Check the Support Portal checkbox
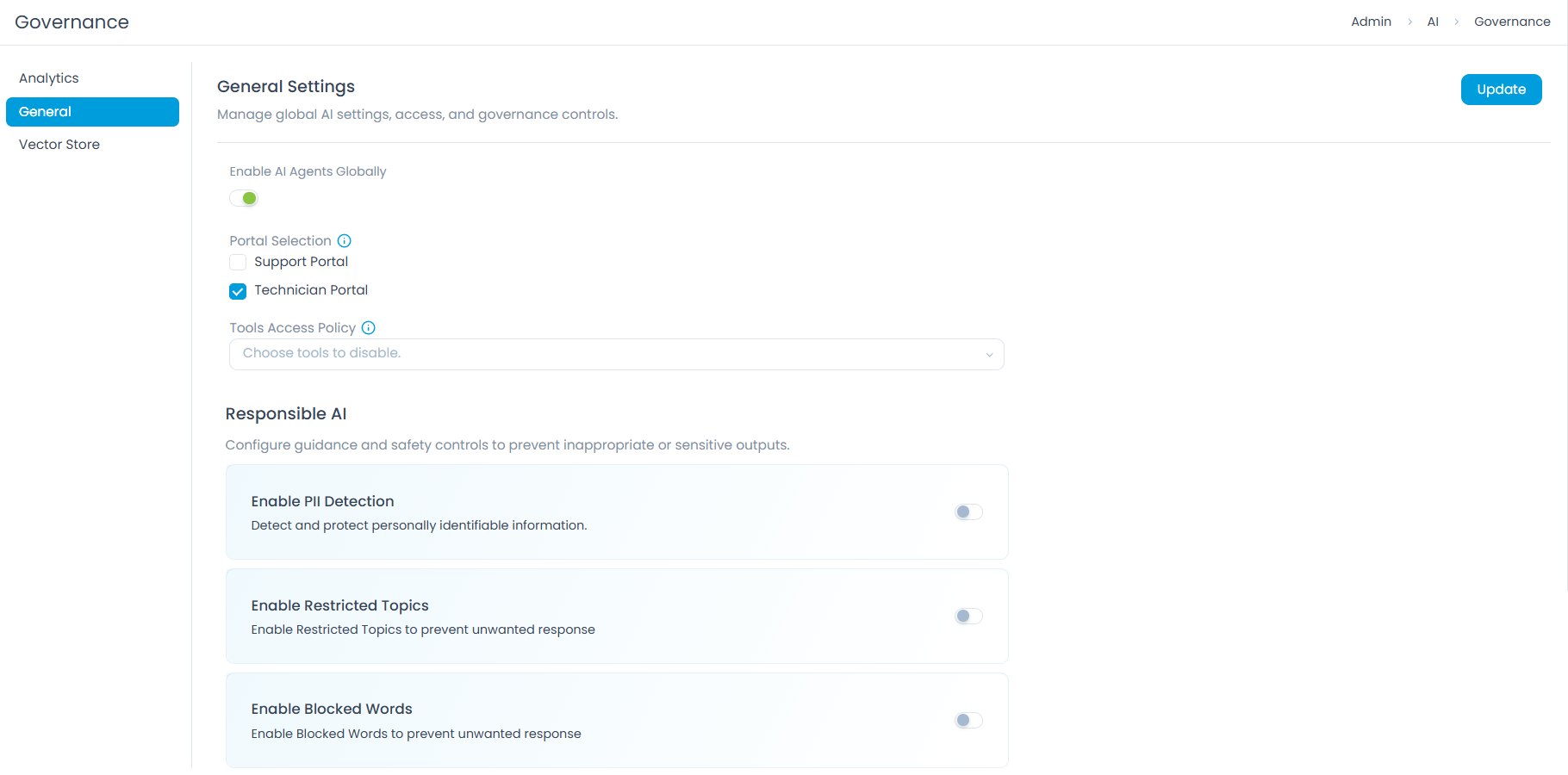The image size is (1568, 775). coord(238,263)
